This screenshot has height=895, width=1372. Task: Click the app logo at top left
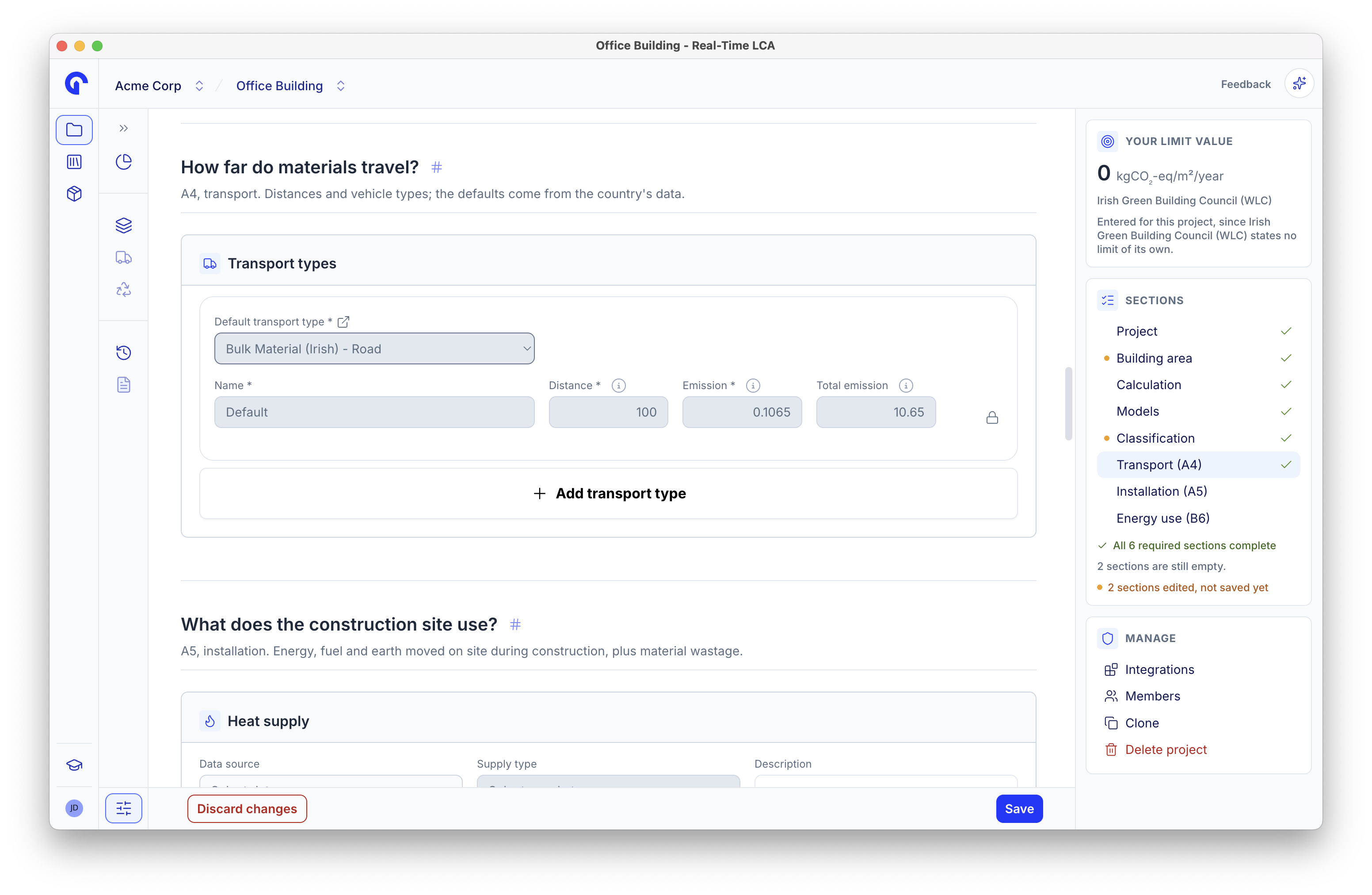tap(76, 84)
